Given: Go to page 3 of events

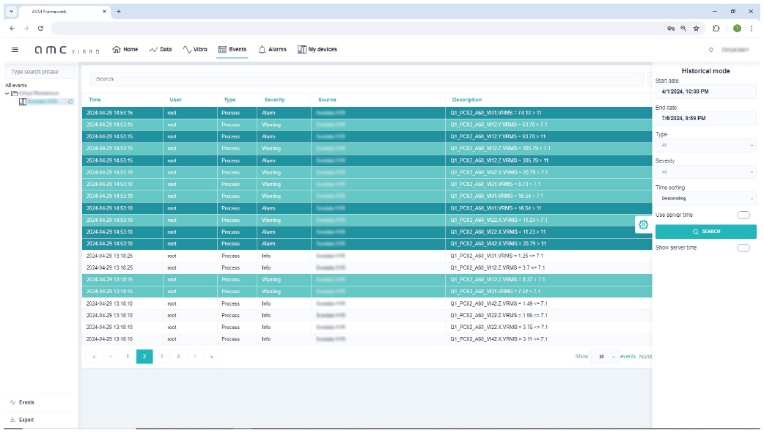Looking at the screenshot, I should point(161,356).
